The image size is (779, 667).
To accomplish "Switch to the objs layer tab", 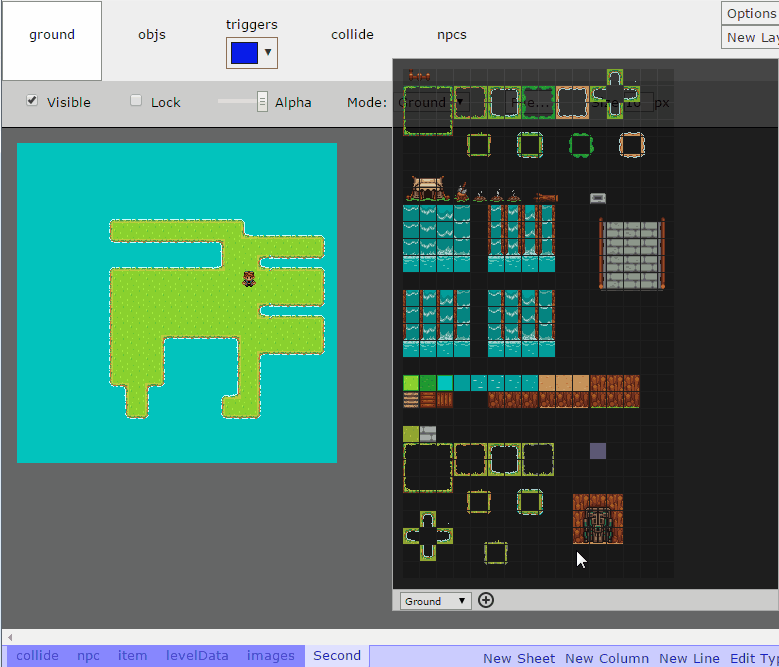I will [152, 35].
